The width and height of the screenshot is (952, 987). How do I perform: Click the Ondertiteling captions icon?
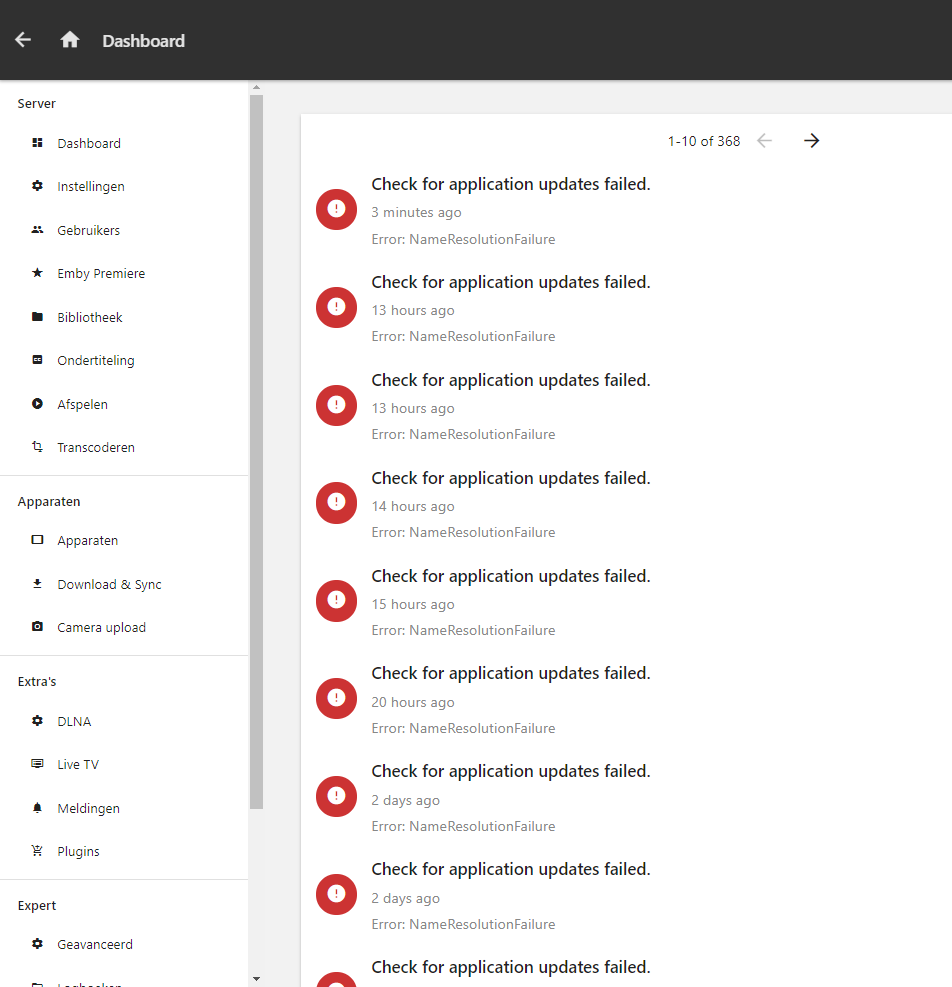37,360
